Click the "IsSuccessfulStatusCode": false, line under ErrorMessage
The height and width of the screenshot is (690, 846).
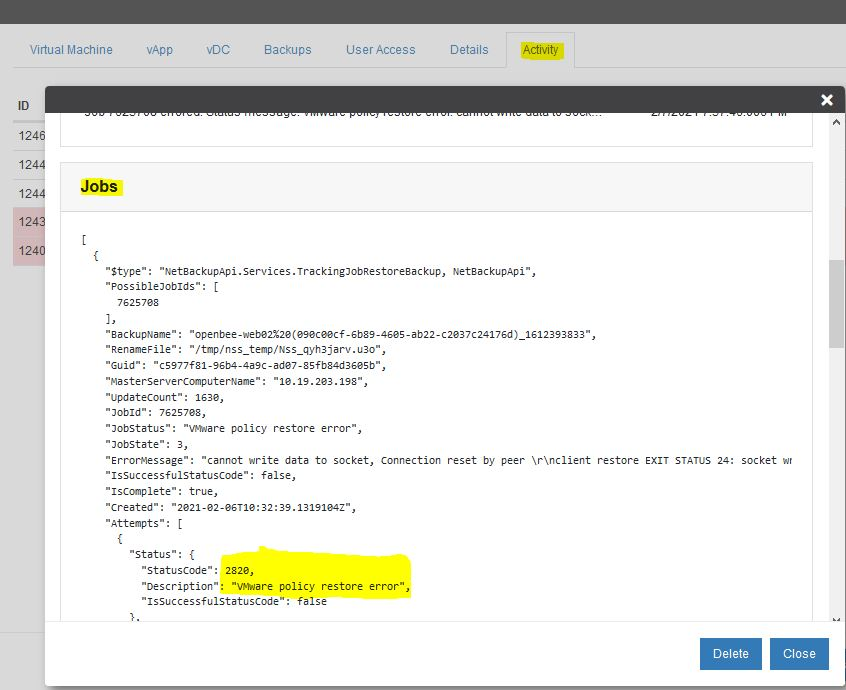[201, 475]
